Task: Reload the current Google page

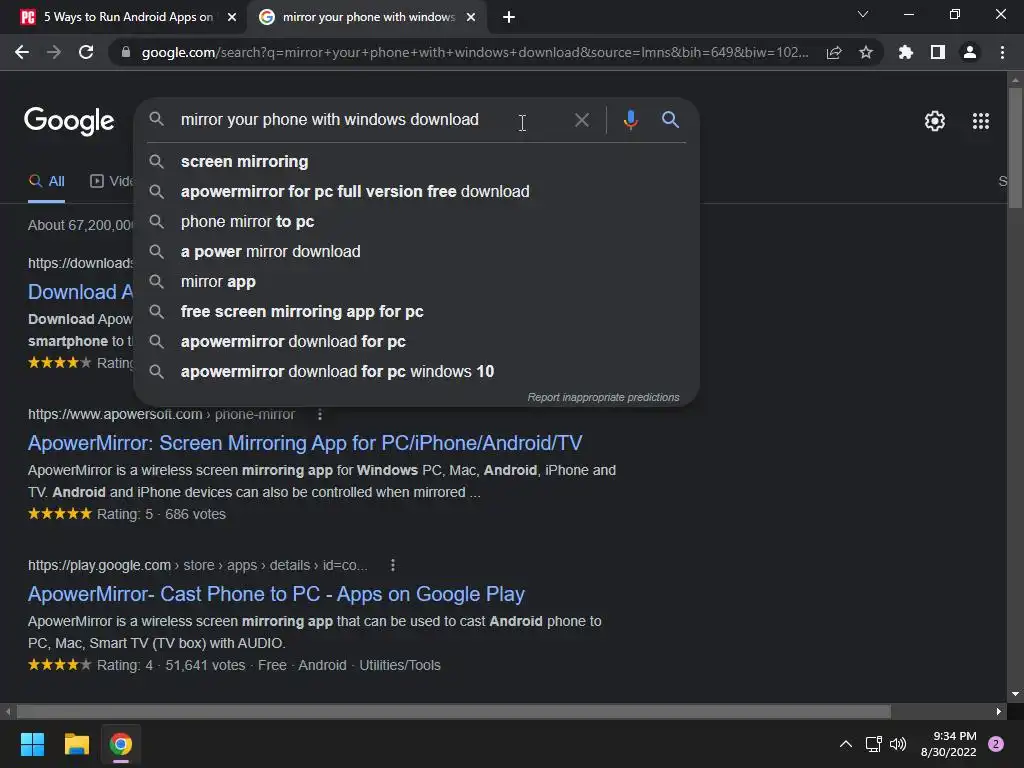Action: tap(86, 52)
